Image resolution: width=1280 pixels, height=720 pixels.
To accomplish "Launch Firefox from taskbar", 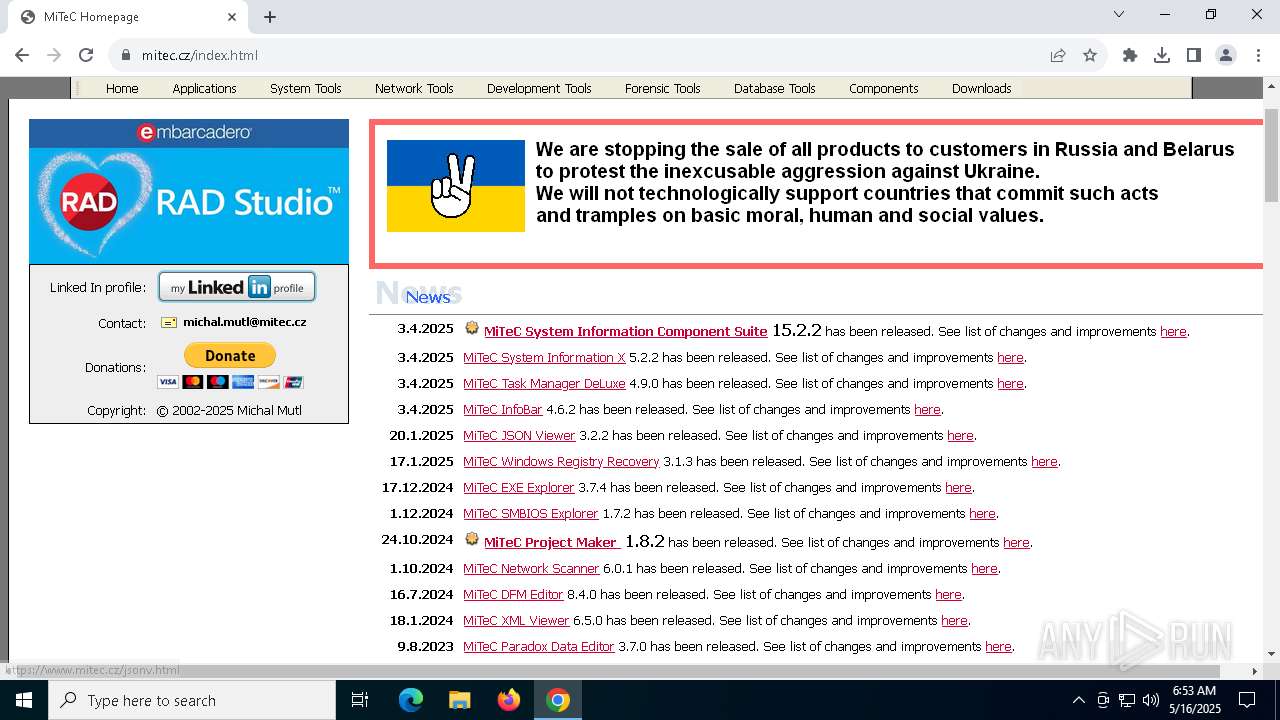I will click(509, 700).
